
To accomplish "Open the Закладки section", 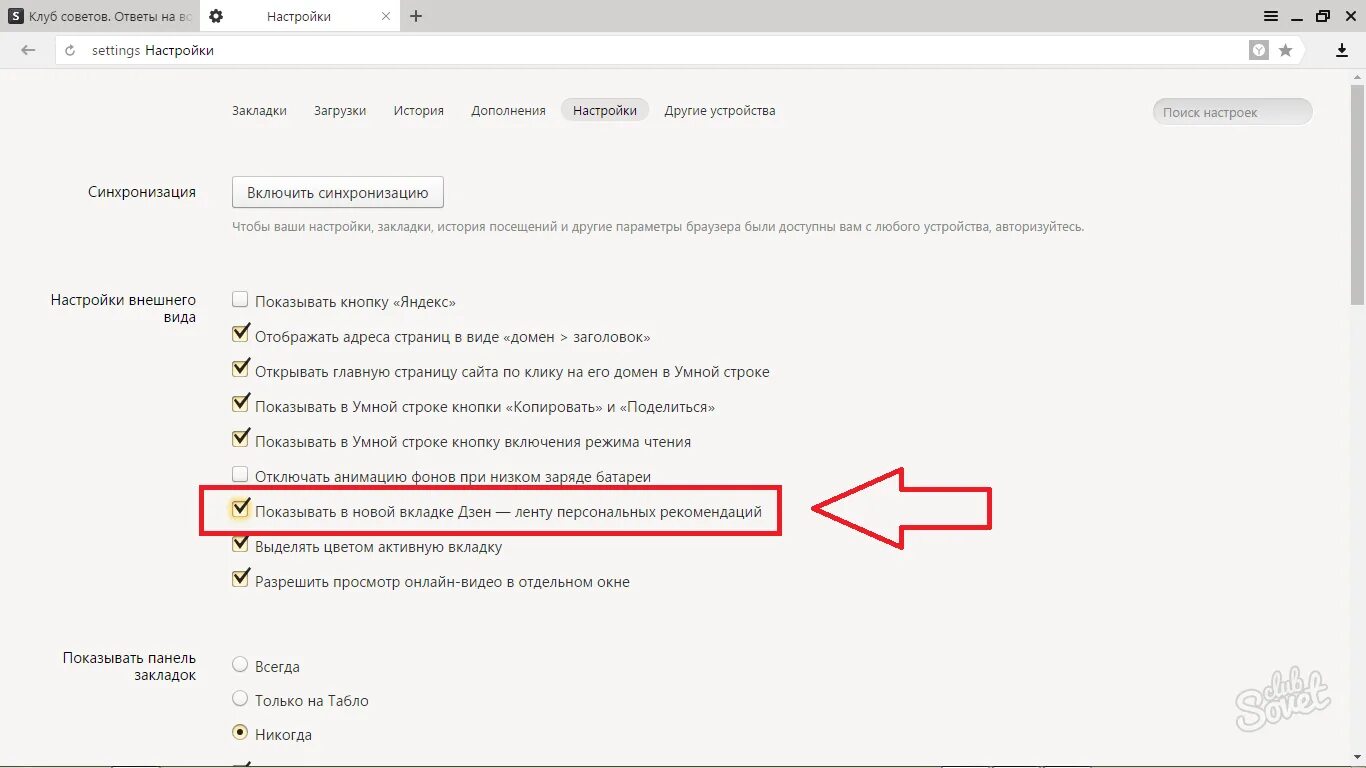I will (x=259, y=111).
